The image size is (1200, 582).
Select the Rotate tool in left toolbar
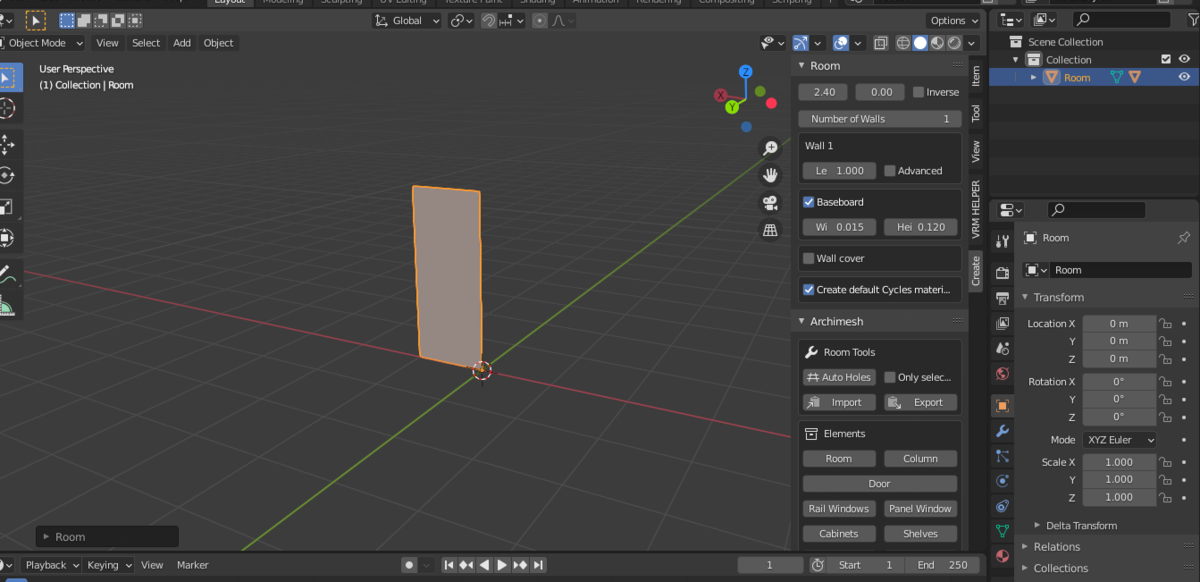[x=7, y=176]
